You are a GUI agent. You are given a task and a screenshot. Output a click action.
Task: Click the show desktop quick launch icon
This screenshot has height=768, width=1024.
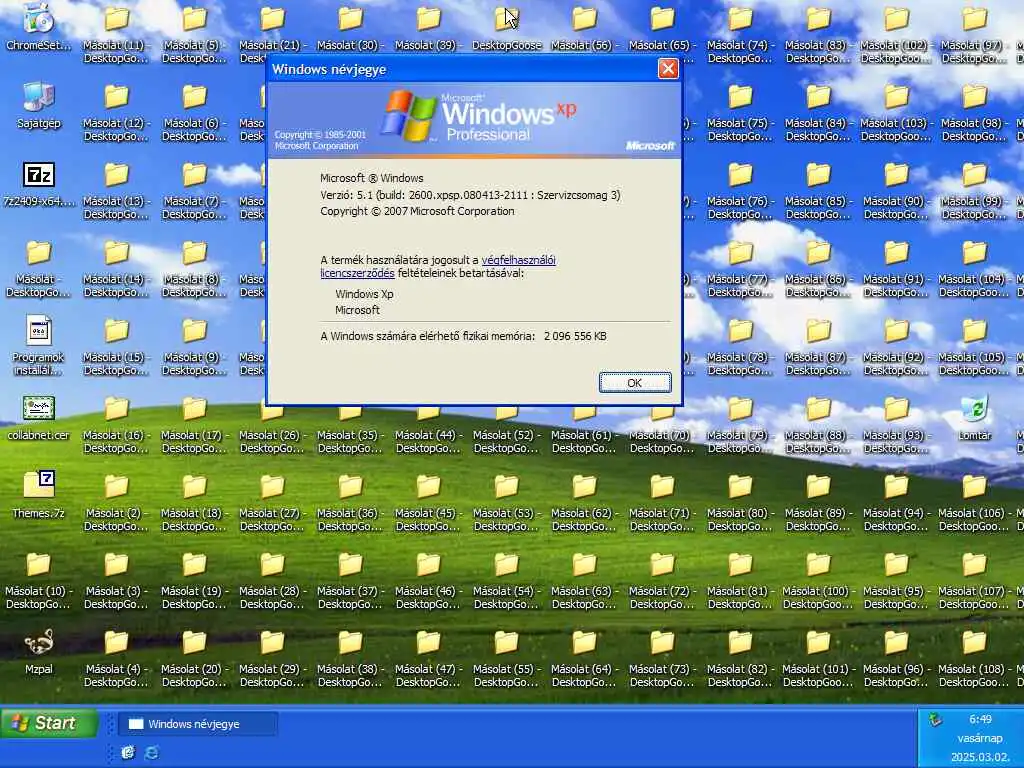point(128,752)
